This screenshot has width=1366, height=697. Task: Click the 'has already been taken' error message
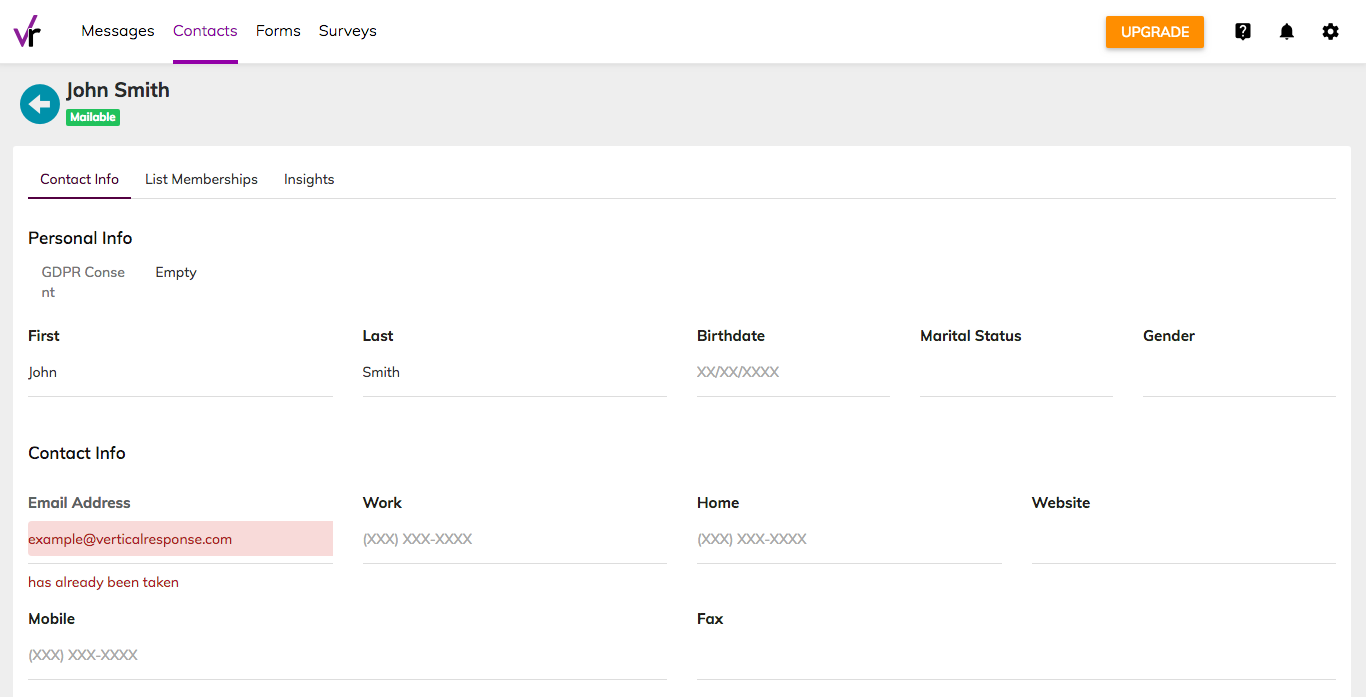point(103,582)
